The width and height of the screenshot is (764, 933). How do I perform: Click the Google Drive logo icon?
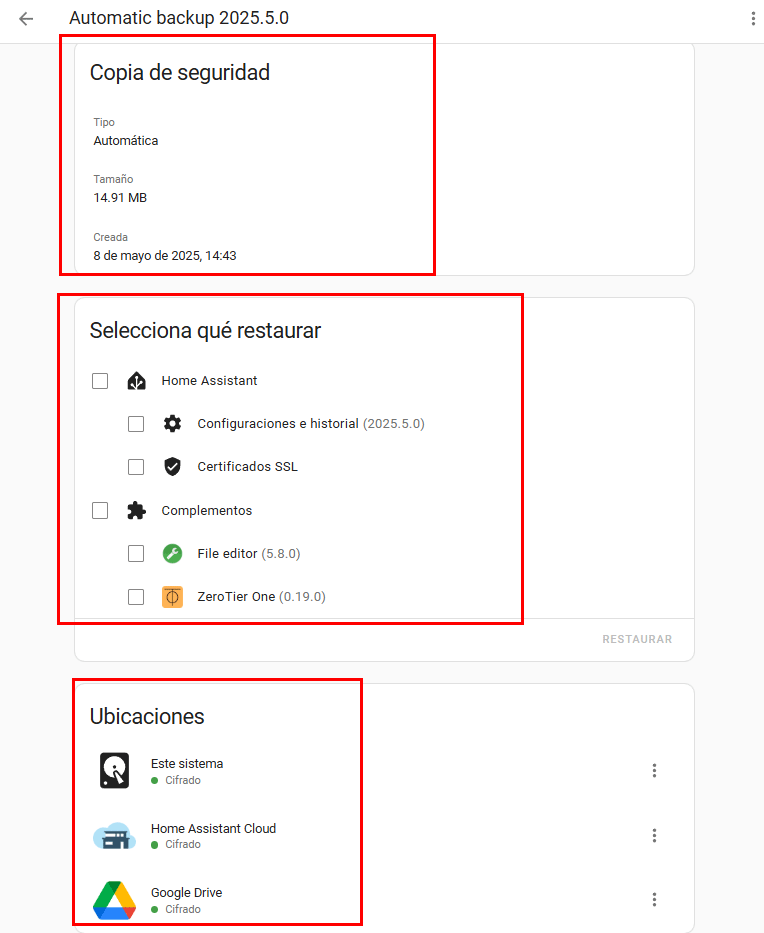click(114, 900)
